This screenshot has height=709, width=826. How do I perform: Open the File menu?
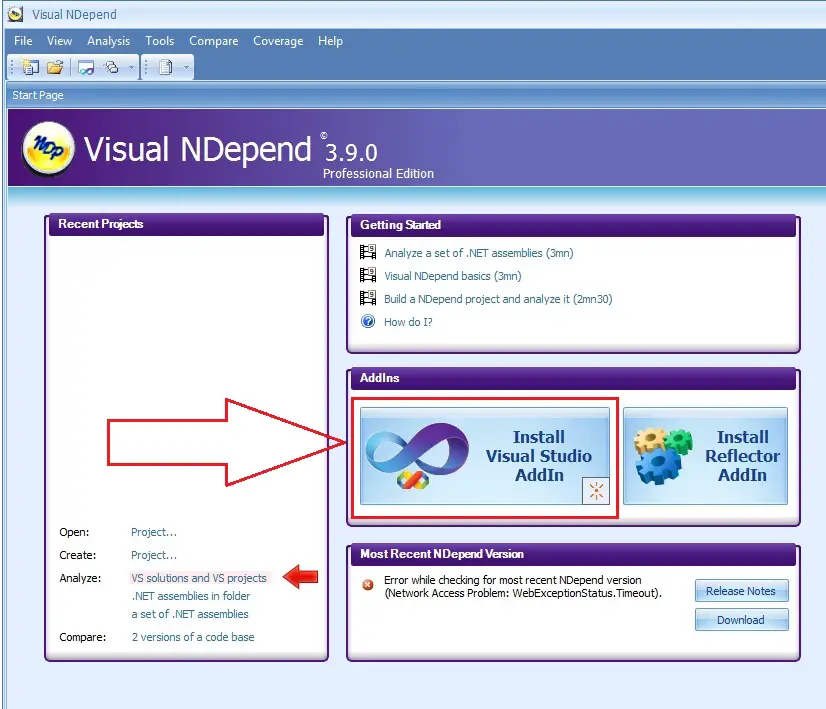click(x=23, y=41)
